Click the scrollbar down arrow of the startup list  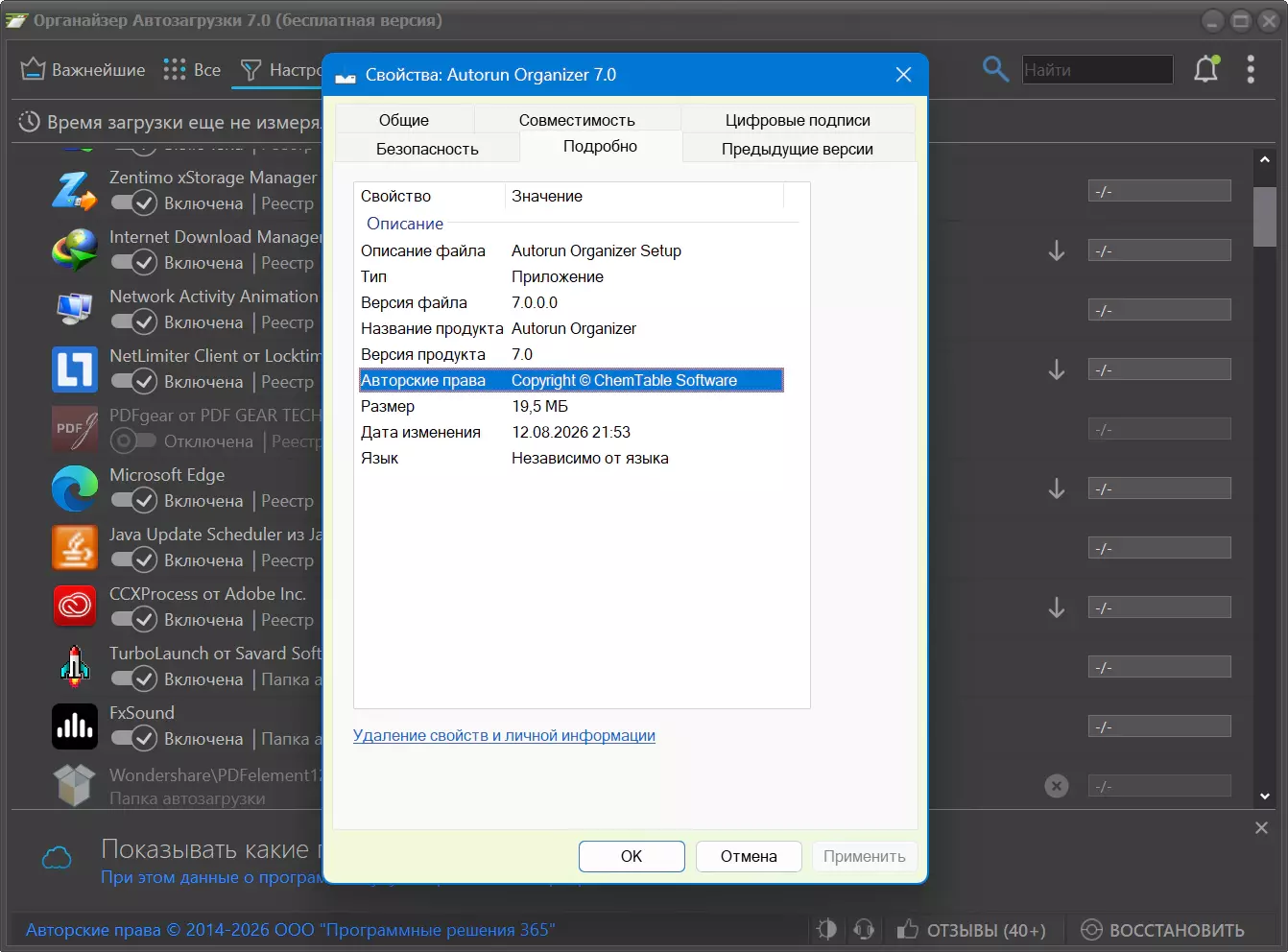pos(1264,797)
